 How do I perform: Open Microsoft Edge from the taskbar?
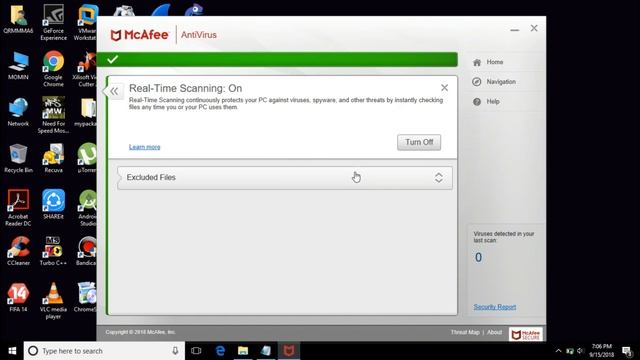click(220, 351)
